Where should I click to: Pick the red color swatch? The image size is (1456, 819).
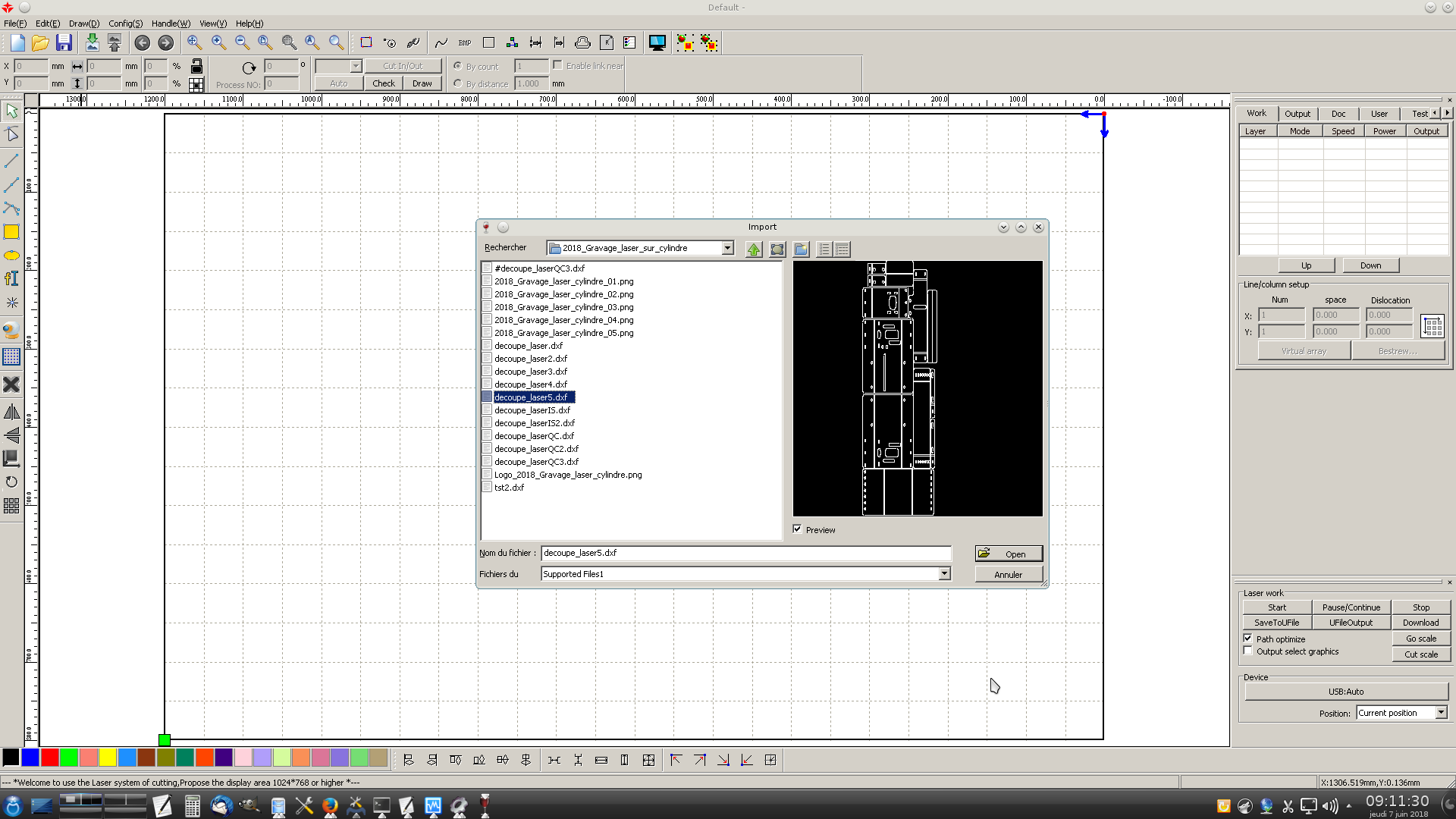50,758
